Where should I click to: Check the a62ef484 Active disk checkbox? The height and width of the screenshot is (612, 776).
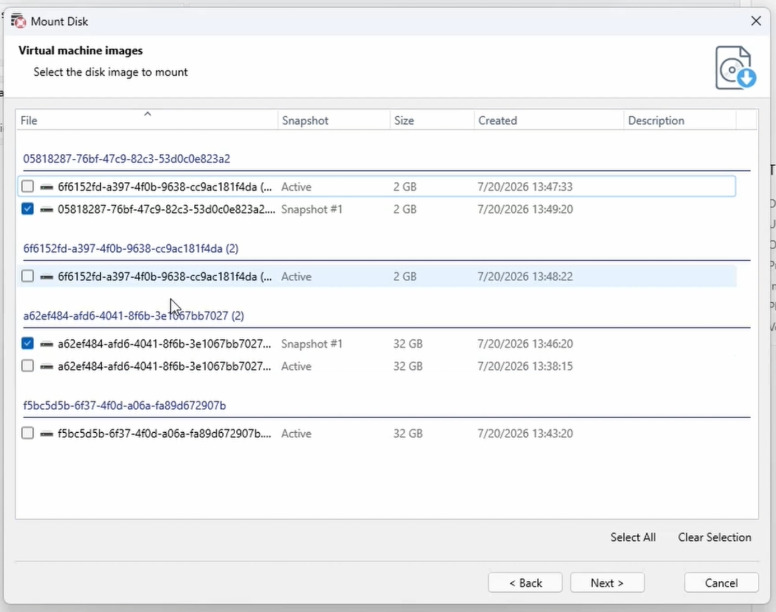(28, 366)
